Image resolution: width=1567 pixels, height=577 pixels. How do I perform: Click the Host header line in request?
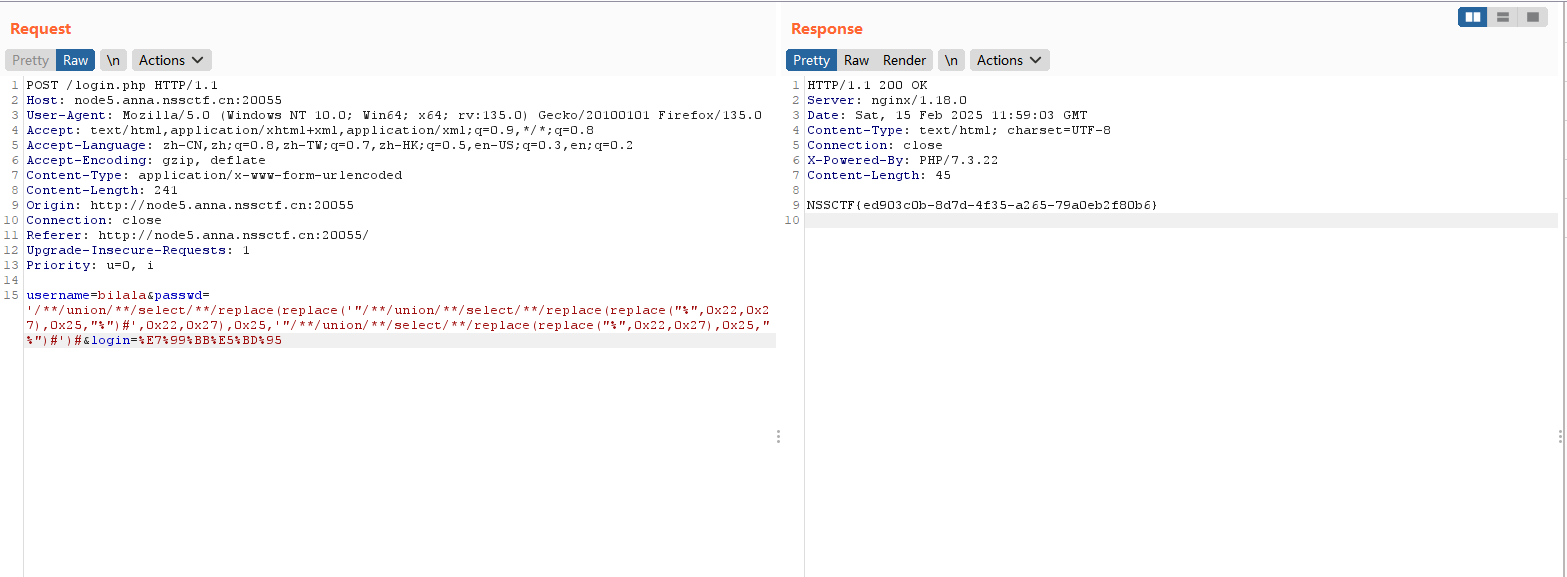click(x=154, y=100)
